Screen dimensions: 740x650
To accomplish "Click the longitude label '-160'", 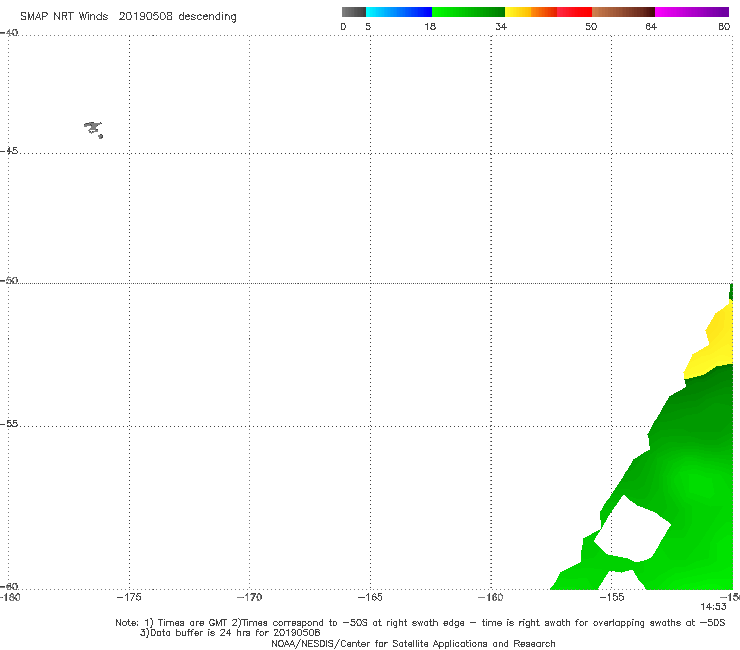I will pos(491,597).
